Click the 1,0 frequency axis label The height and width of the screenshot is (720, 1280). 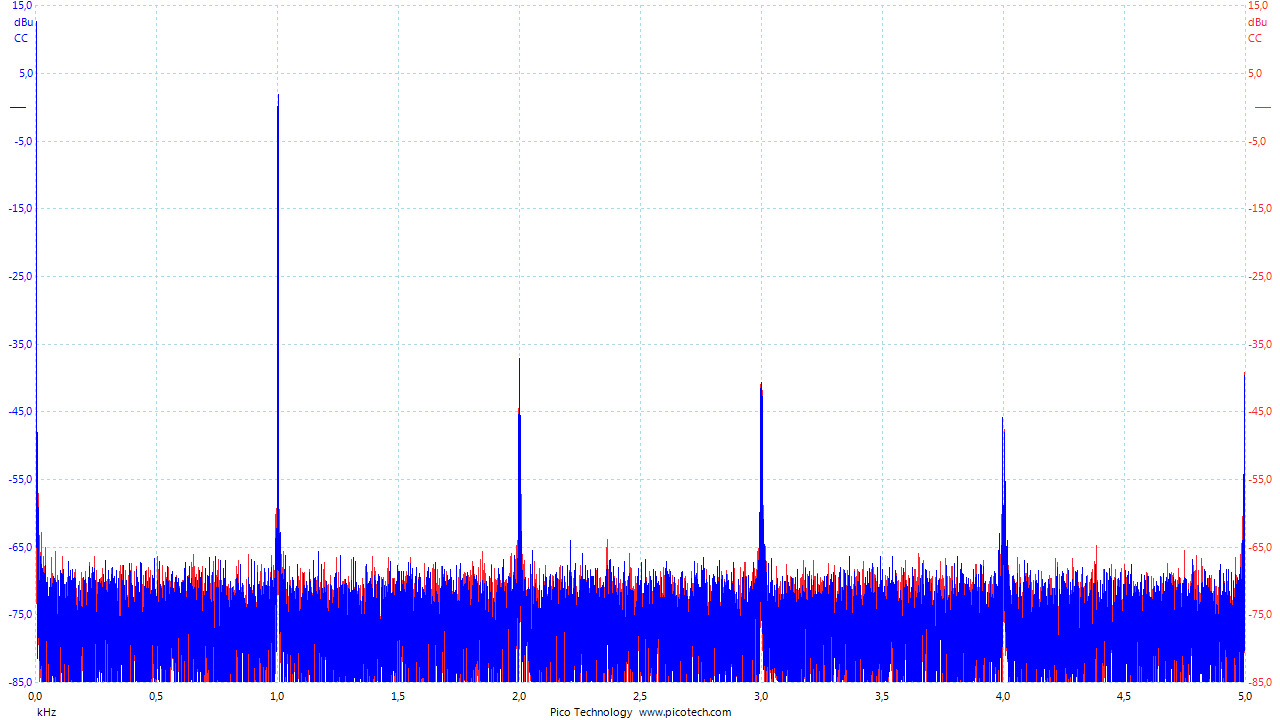(x=277, y=695)
